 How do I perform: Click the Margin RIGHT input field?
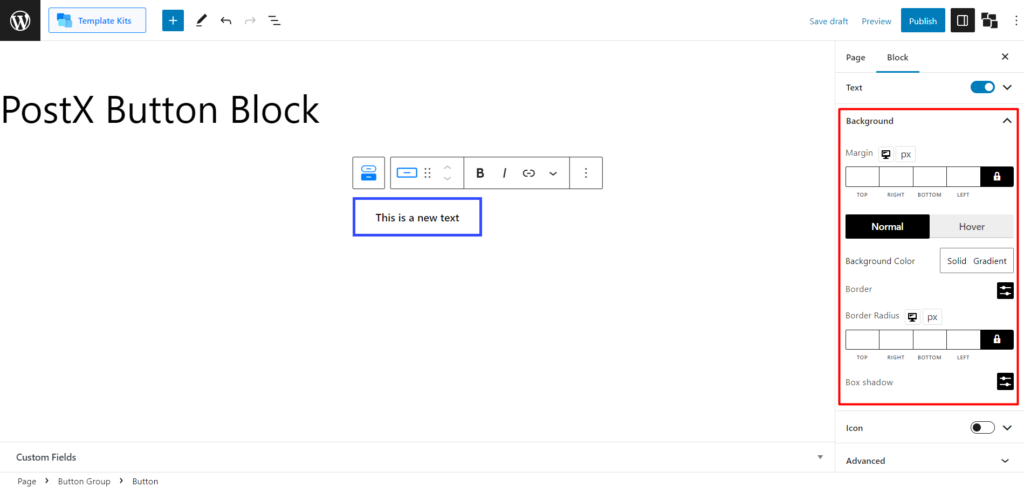point(896,176)
